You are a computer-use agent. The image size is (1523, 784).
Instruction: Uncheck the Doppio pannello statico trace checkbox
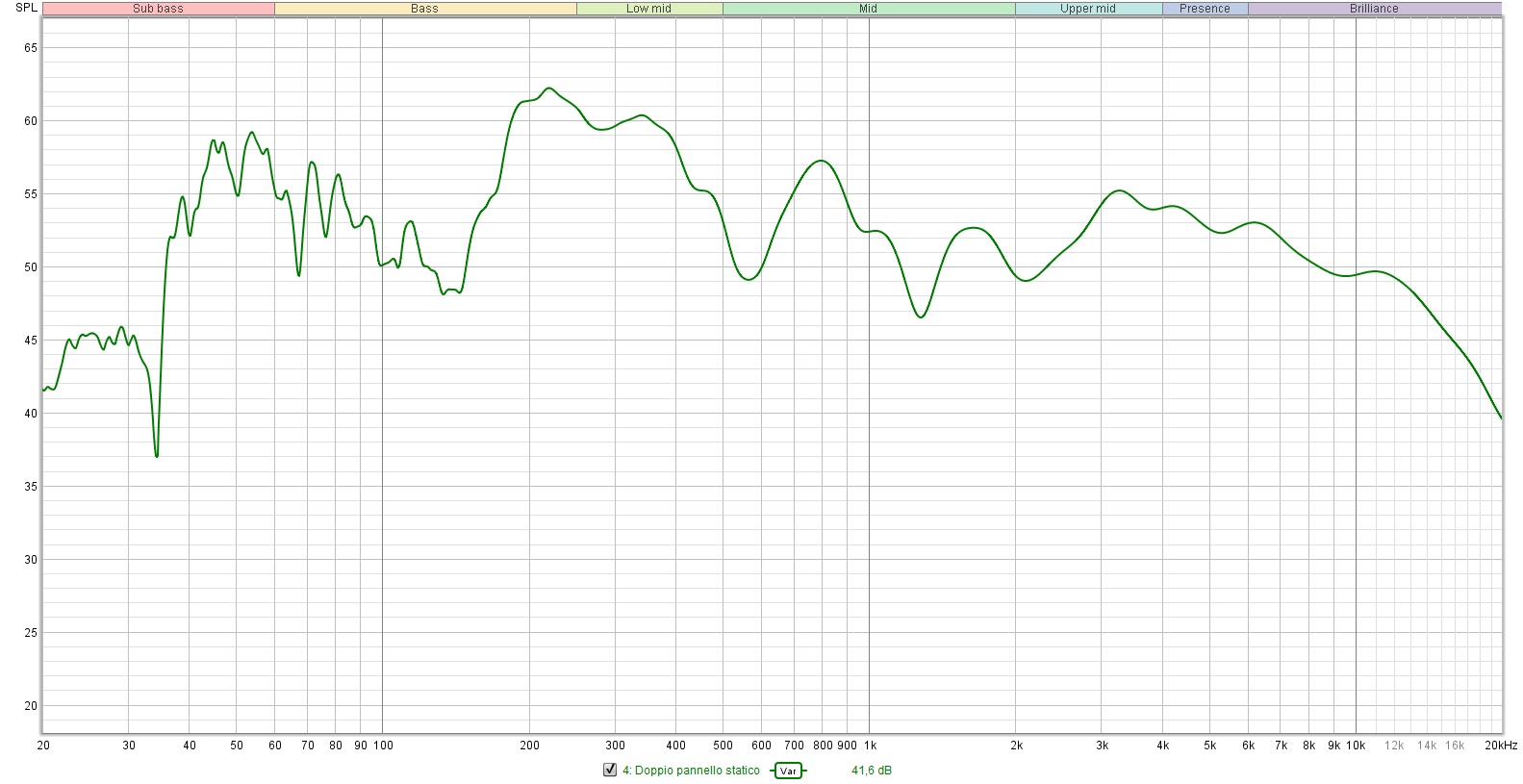tap(609, 770)
